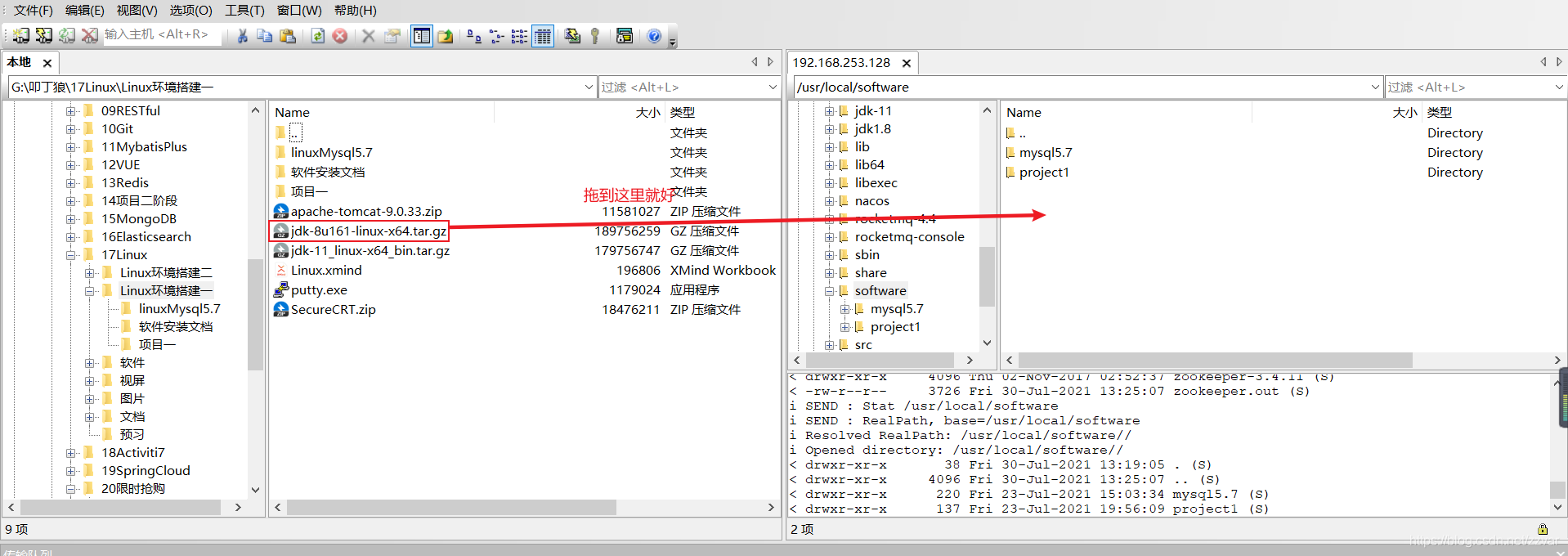Expand the remote jdk-11 tree node

[829, 110]
